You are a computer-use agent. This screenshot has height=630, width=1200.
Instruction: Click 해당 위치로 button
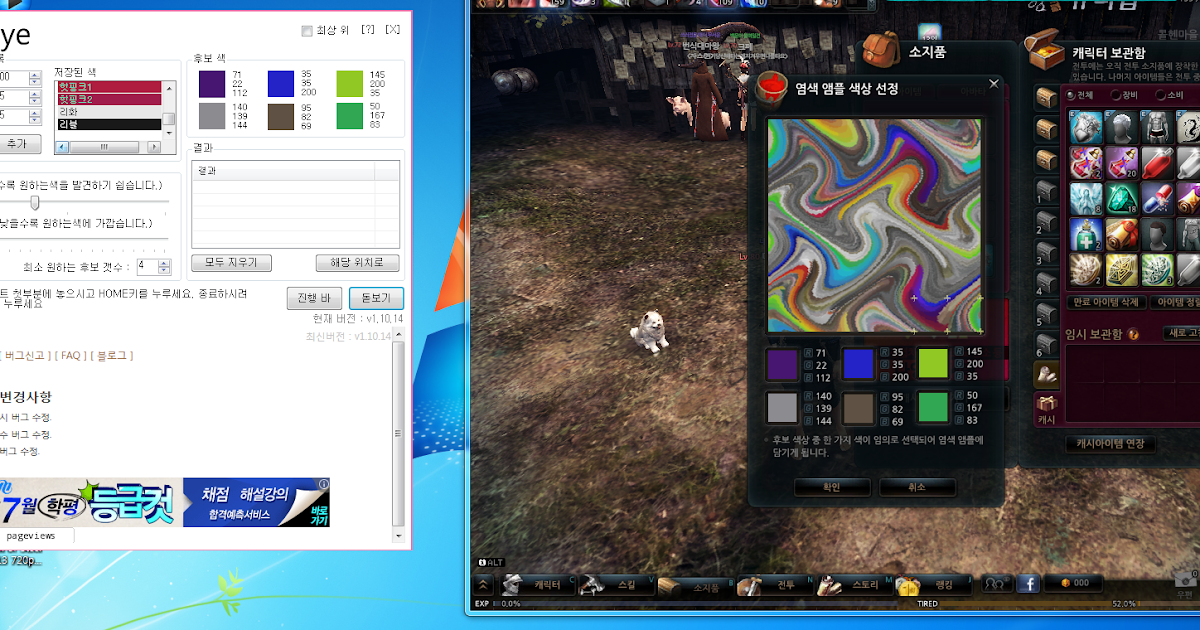[x=358, y=263]
